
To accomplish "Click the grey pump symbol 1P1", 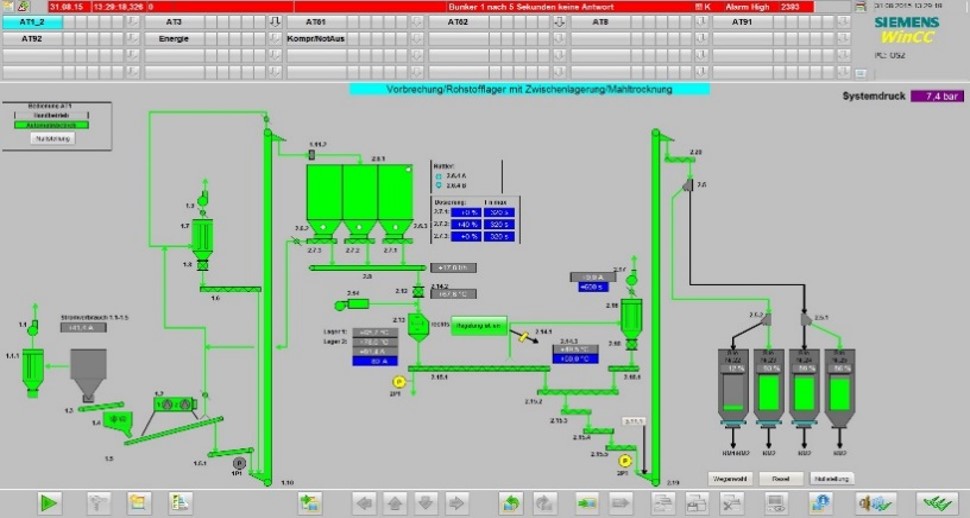I will (x=239, y=463).
